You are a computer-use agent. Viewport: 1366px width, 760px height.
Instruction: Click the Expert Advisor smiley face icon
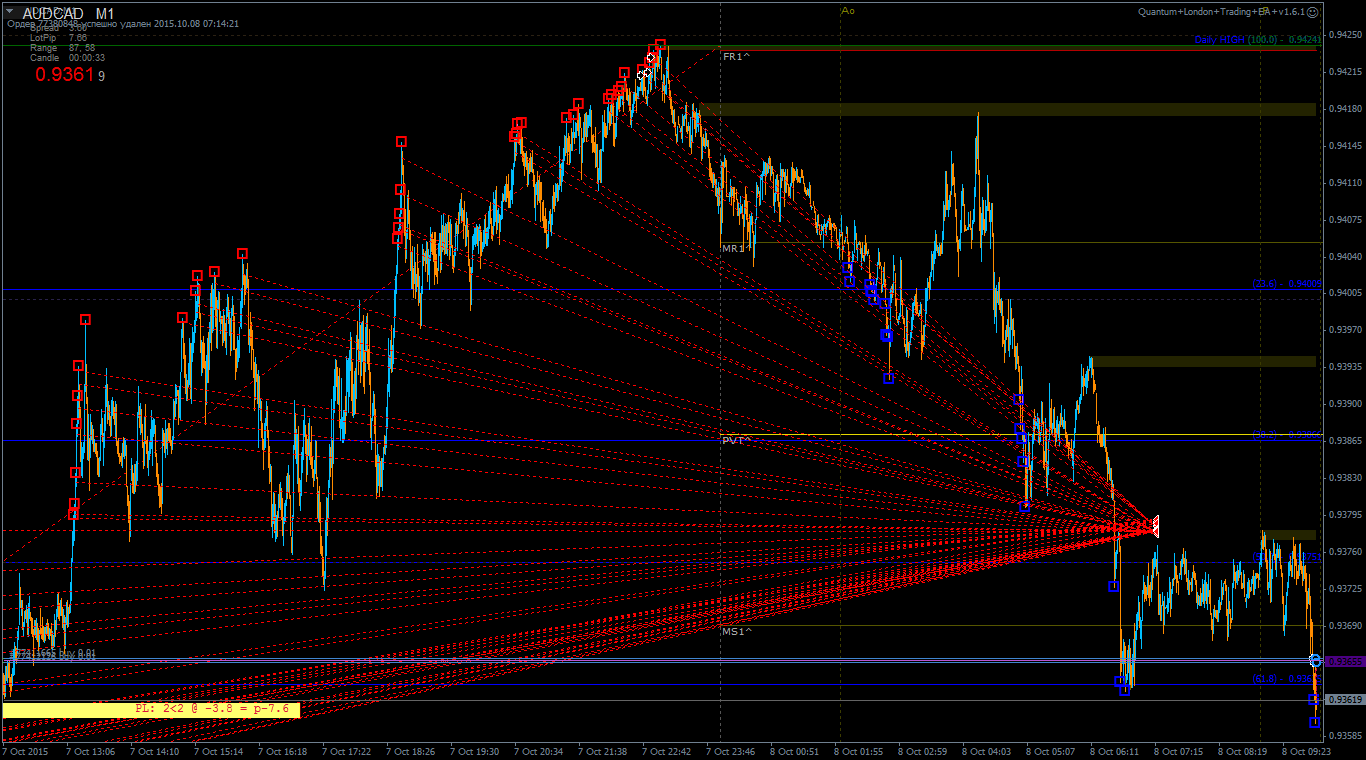click(x=1312, y=12)
